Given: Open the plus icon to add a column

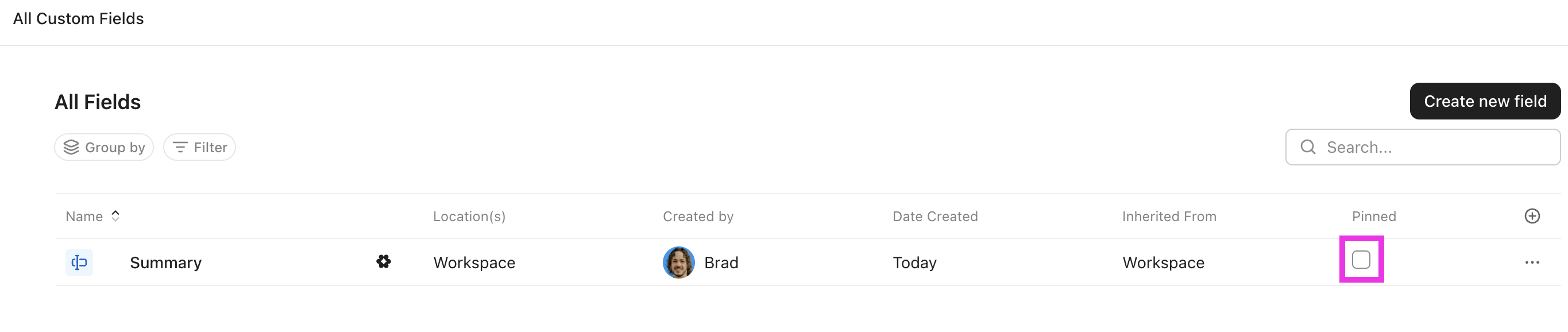Looking at the screenshot, I should point(1533,215).
